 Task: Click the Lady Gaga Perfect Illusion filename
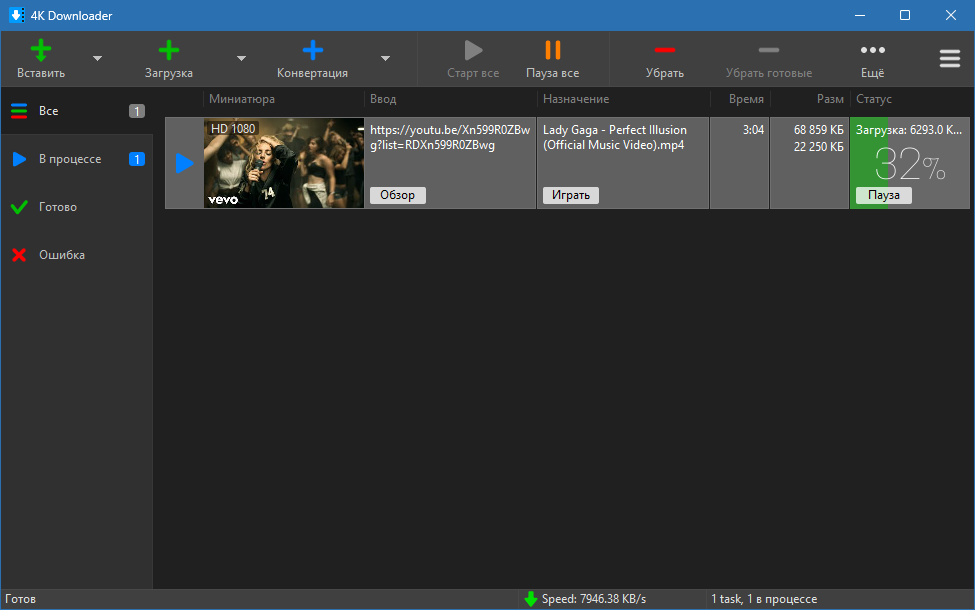[x=614, y=137]
